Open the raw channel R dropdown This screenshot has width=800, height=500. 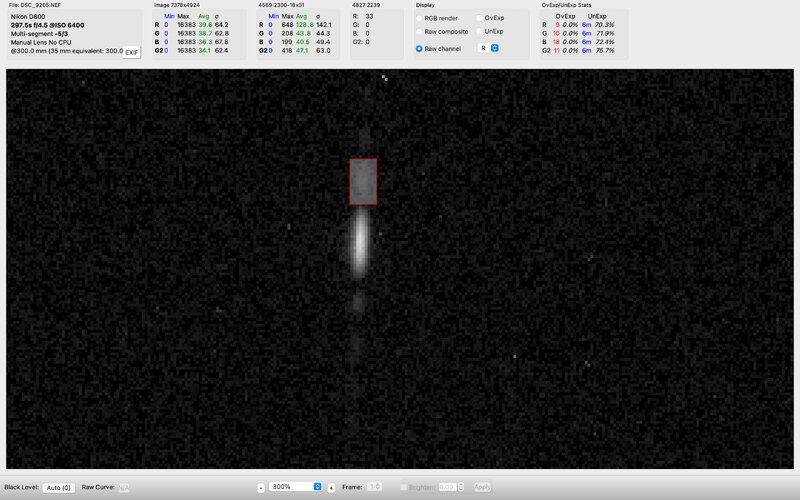click(489, 48)
